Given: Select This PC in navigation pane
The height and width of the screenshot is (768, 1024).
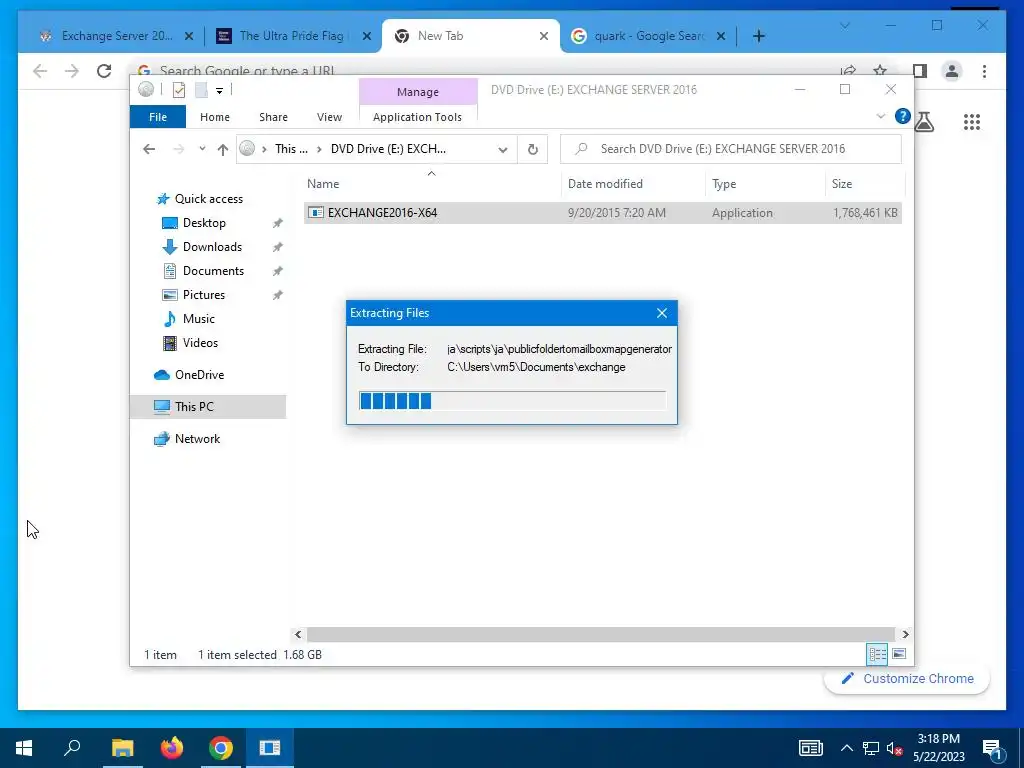Looking at the screenshot, I should coord(208,407).
